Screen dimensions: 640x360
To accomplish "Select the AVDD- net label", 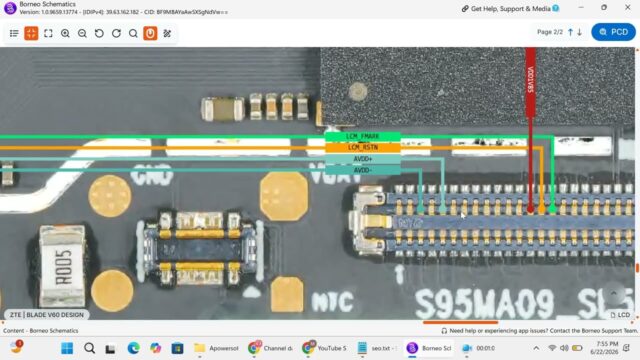I will coord(362,170).
